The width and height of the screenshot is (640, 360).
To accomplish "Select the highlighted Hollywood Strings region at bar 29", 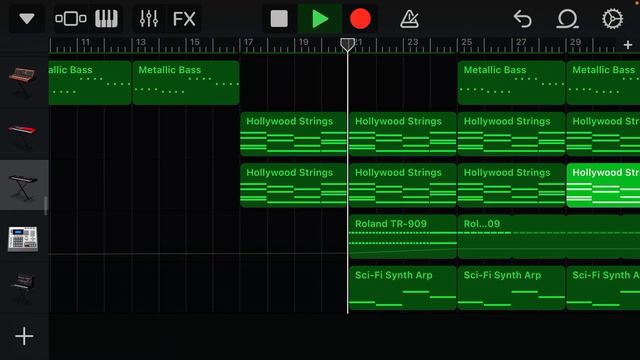I will [x=603, y=185].
